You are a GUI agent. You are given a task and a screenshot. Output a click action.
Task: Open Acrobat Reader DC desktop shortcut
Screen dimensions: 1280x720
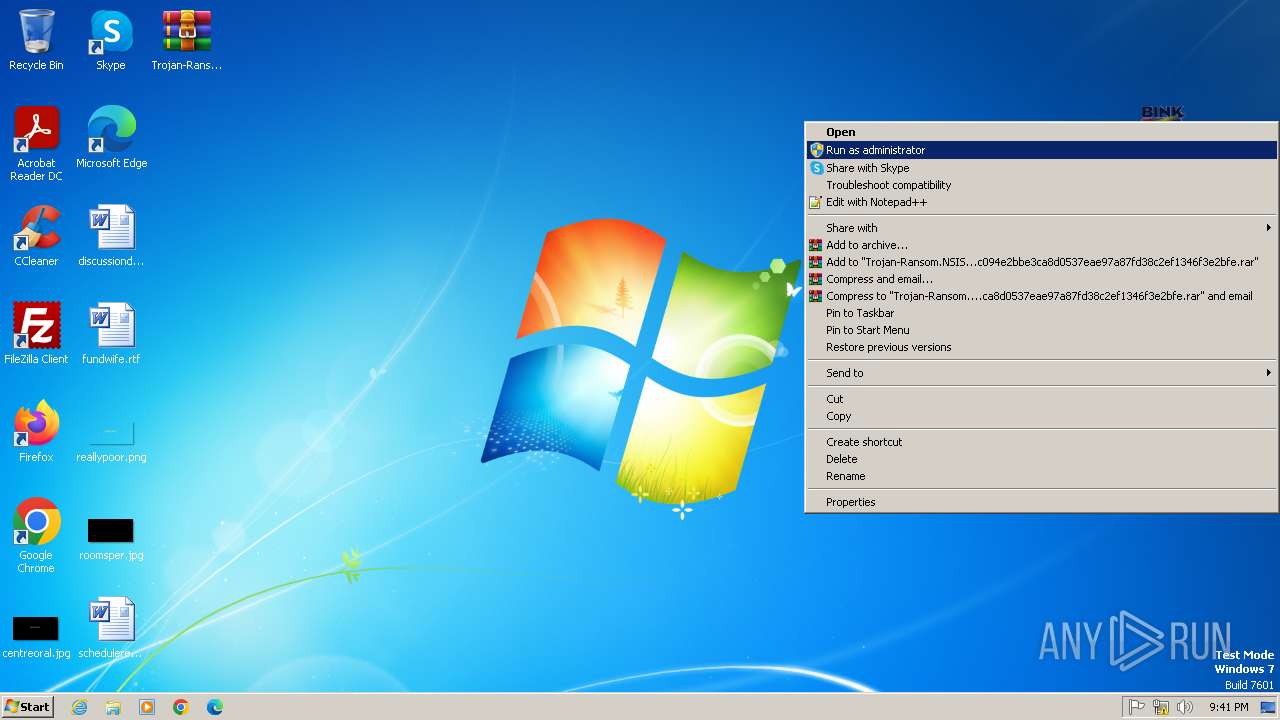point(36,144)
